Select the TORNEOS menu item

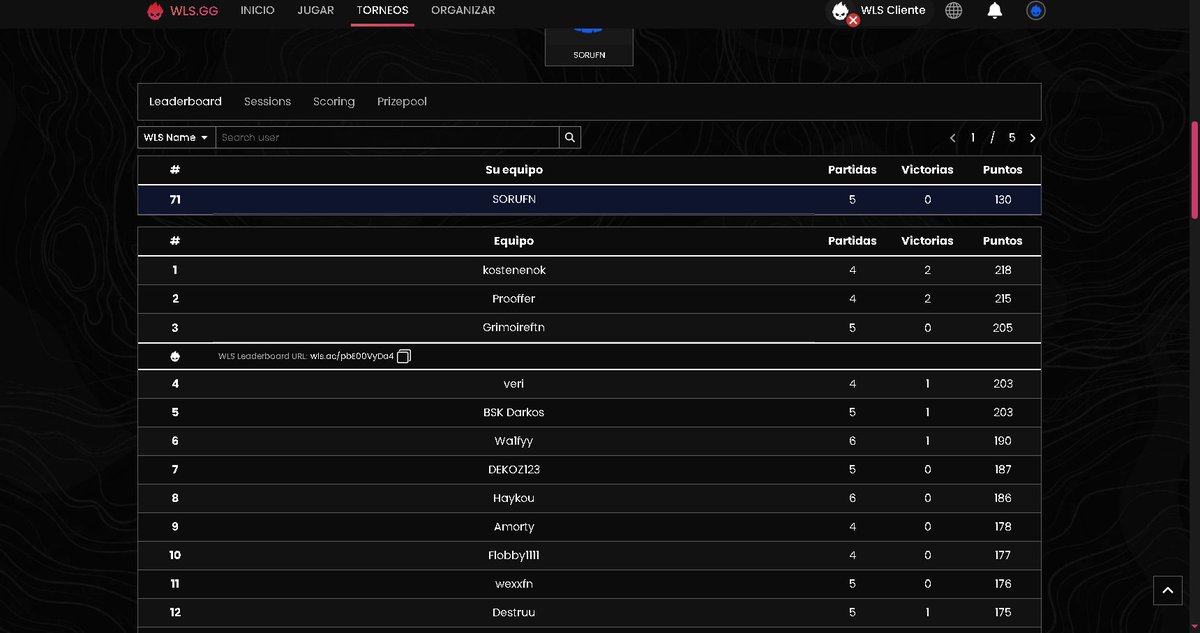point(382,11)
